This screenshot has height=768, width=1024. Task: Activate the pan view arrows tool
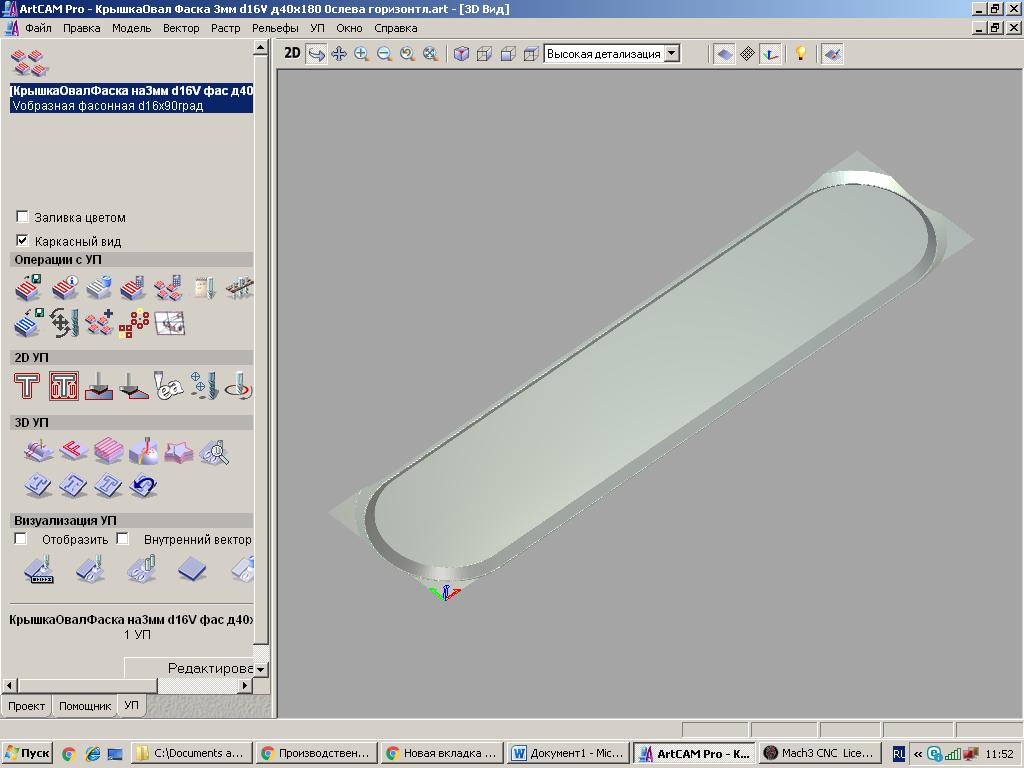pyautogui.click(x=339, y=54)
